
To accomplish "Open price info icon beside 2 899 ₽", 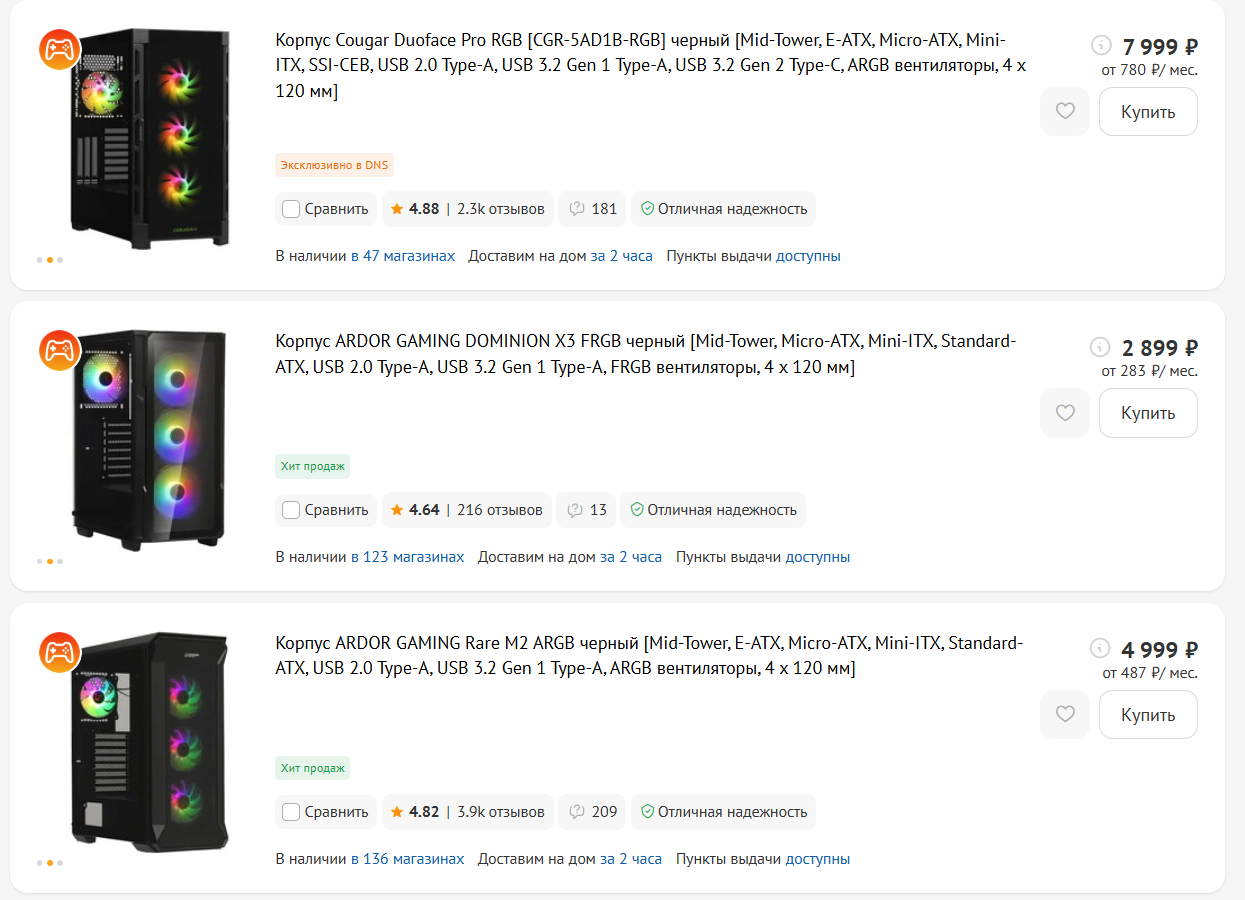I will click(1100, 347).
